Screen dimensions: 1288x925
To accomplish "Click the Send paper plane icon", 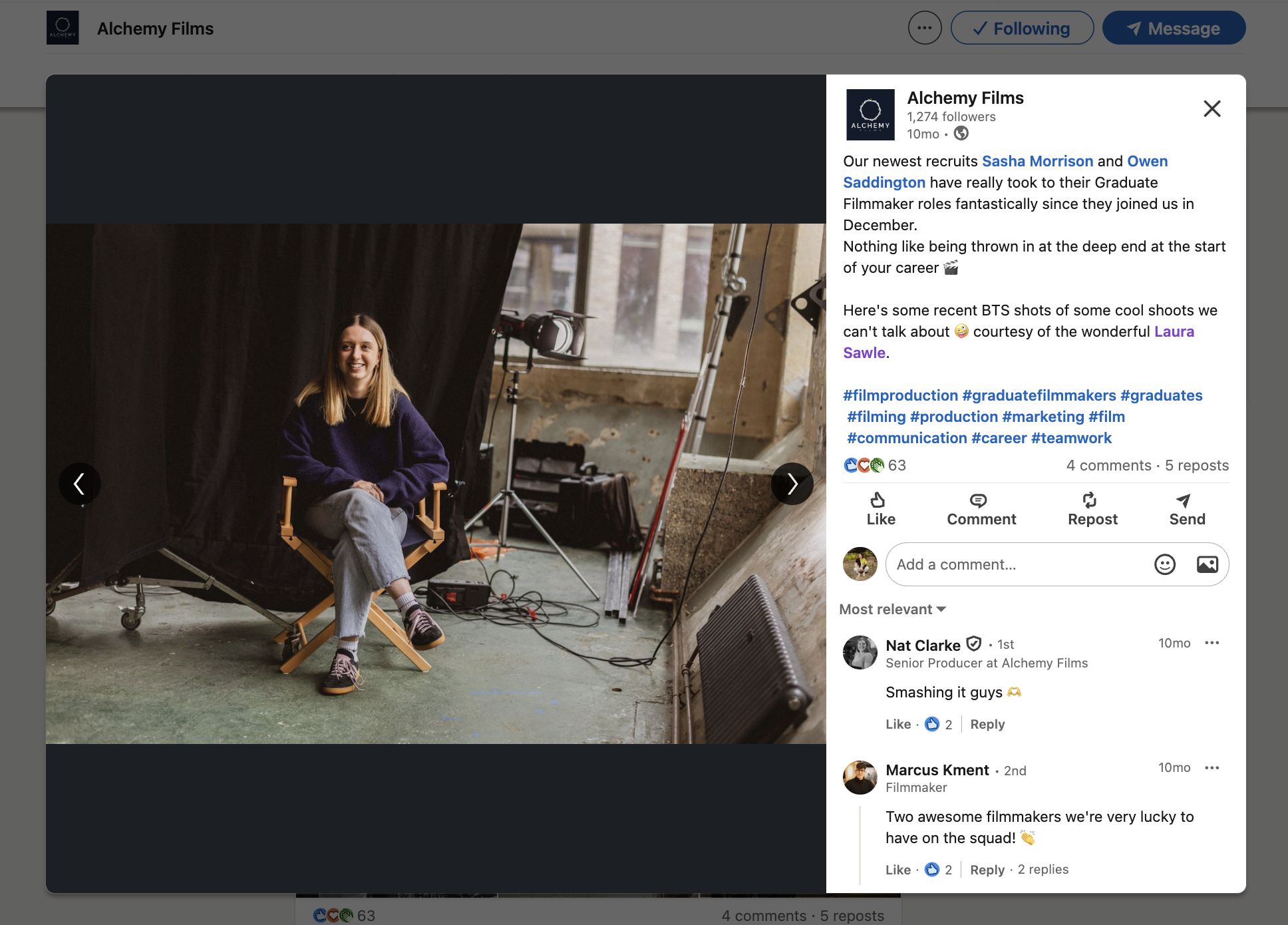I will (1184, 500).
